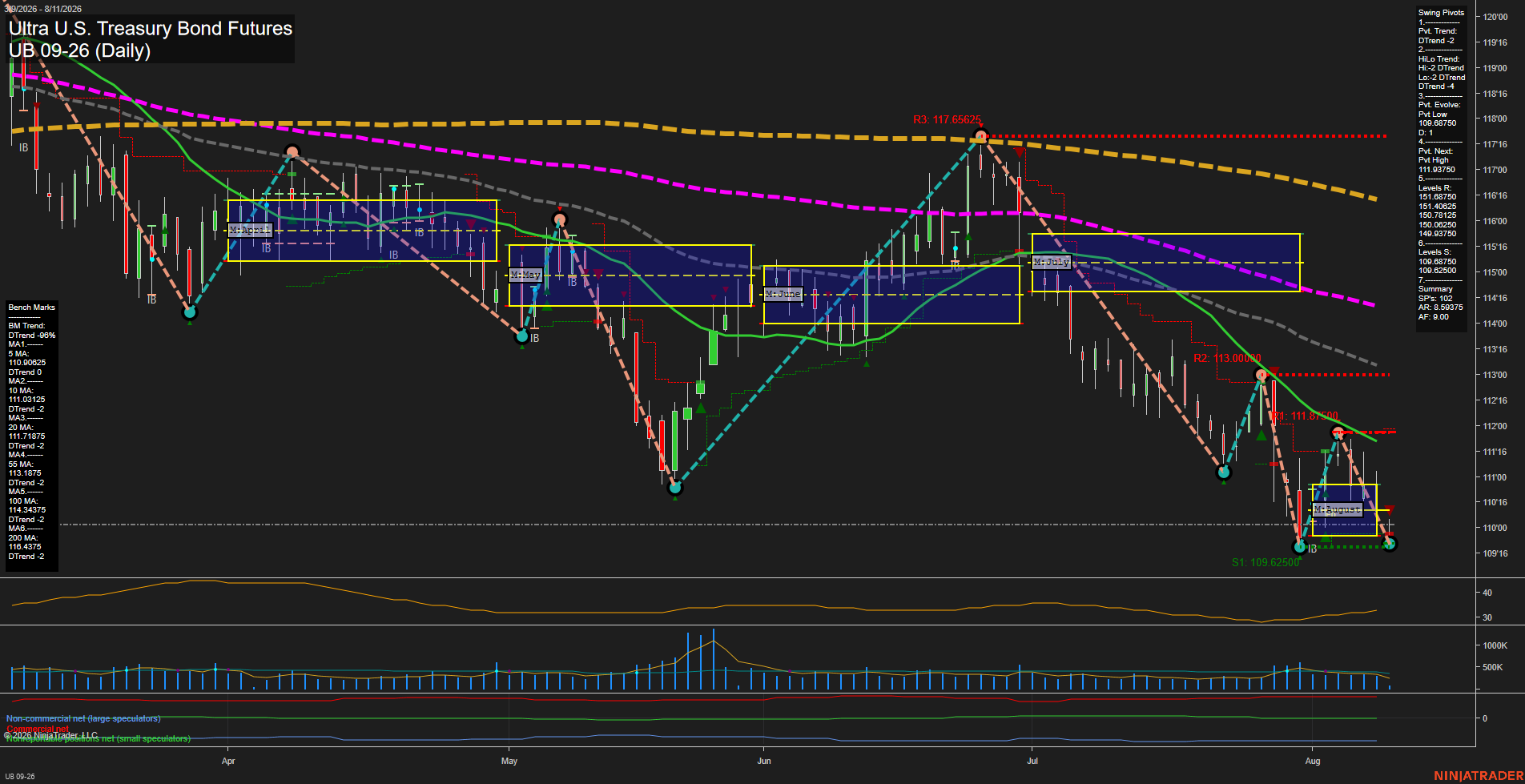This screenshot has width=1525, height=784.
Task: Click the 40 level on indicator axis
Action: point(1487,593)
